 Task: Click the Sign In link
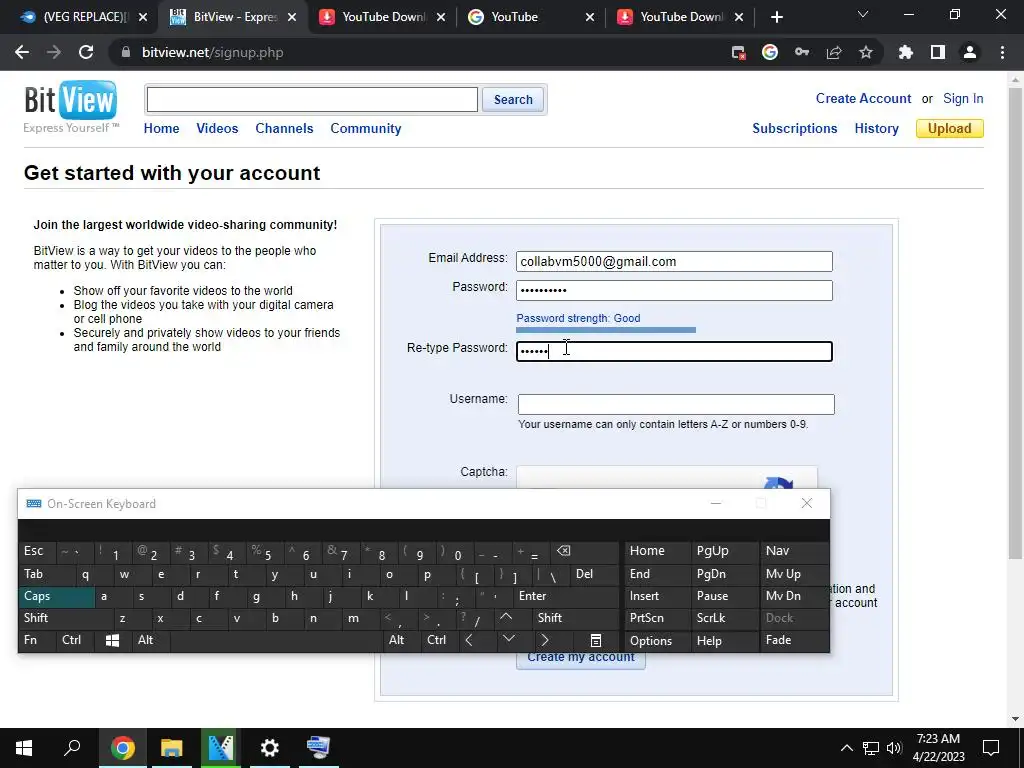963,99
